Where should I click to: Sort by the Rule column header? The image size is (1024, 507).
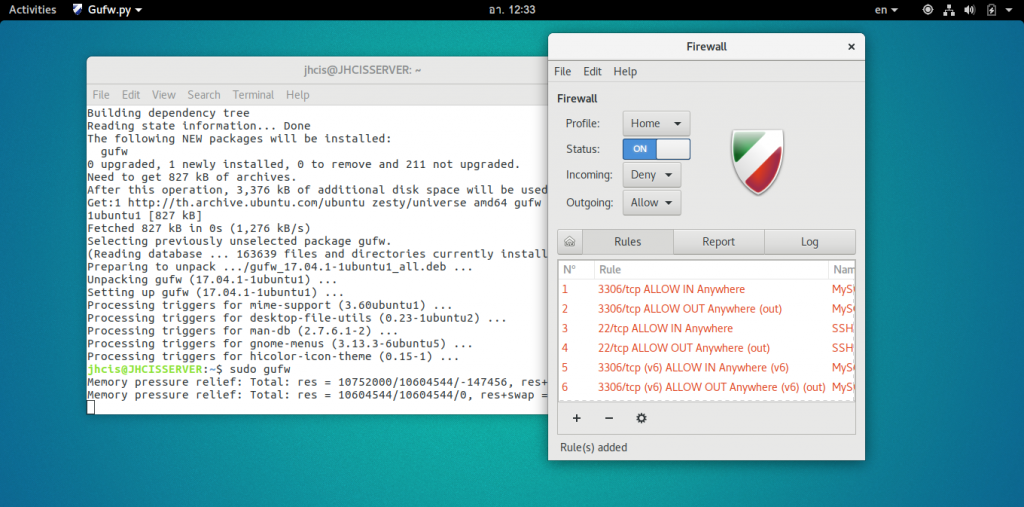pyautogui.click(x=711, y=269)
